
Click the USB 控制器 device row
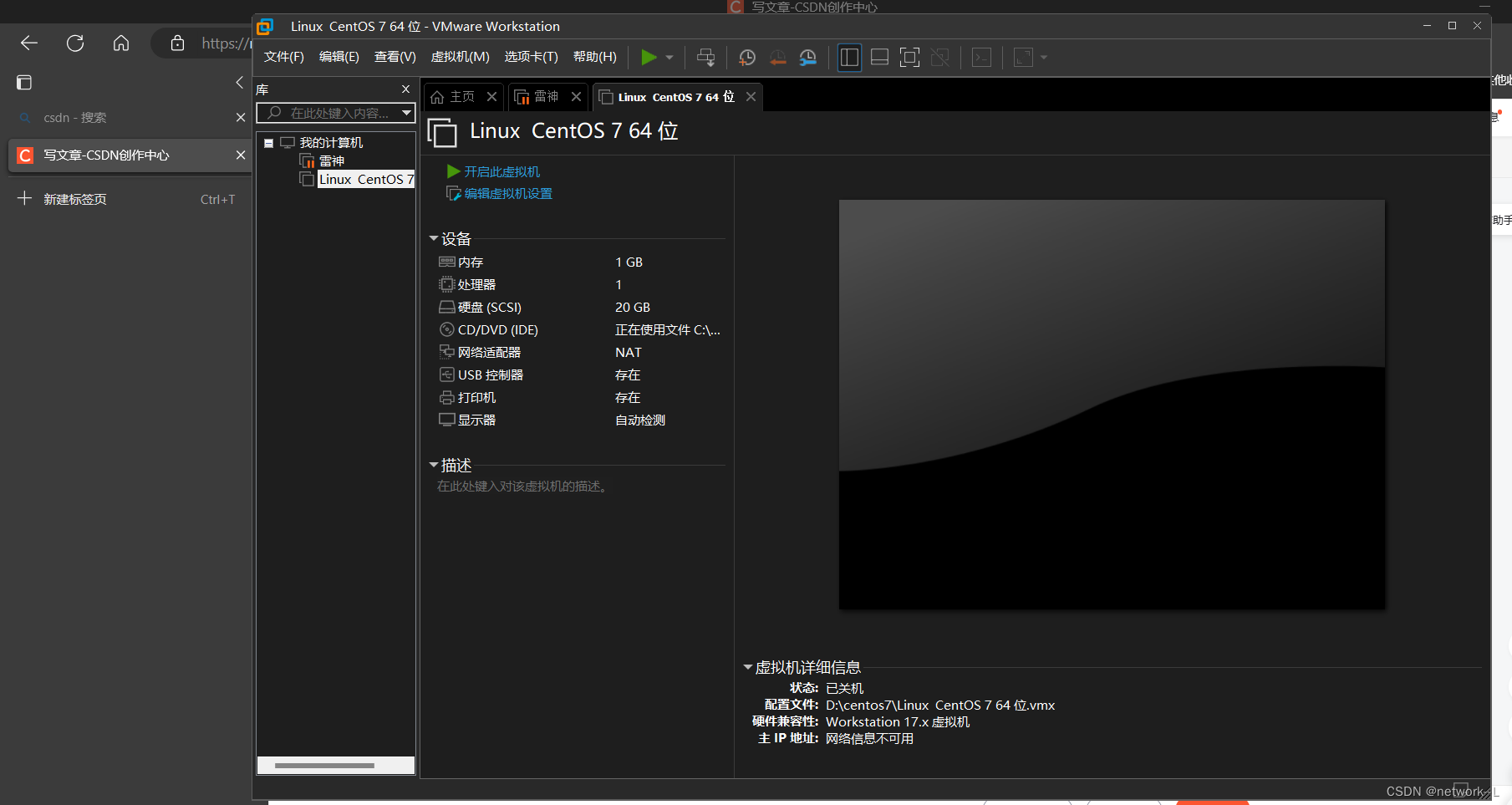tap(580, 375)
